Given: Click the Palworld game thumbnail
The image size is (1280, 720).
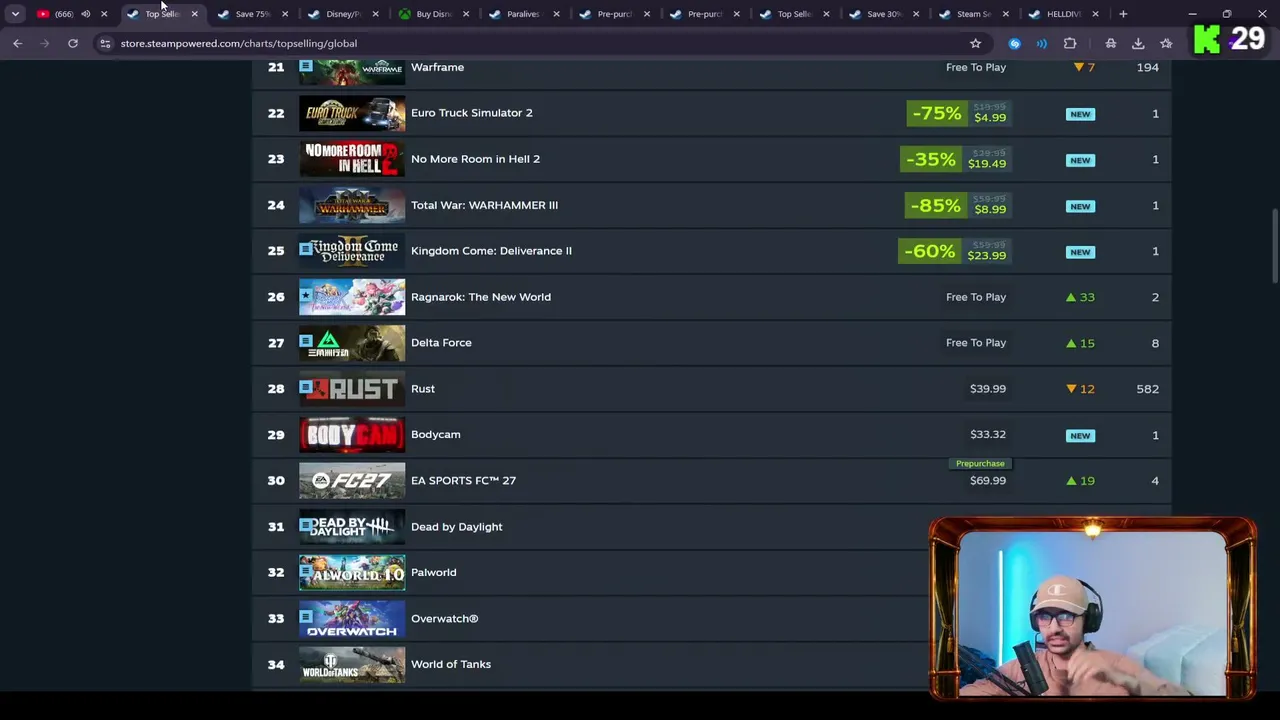Looking at the screenshot, I should coord(352,573).
